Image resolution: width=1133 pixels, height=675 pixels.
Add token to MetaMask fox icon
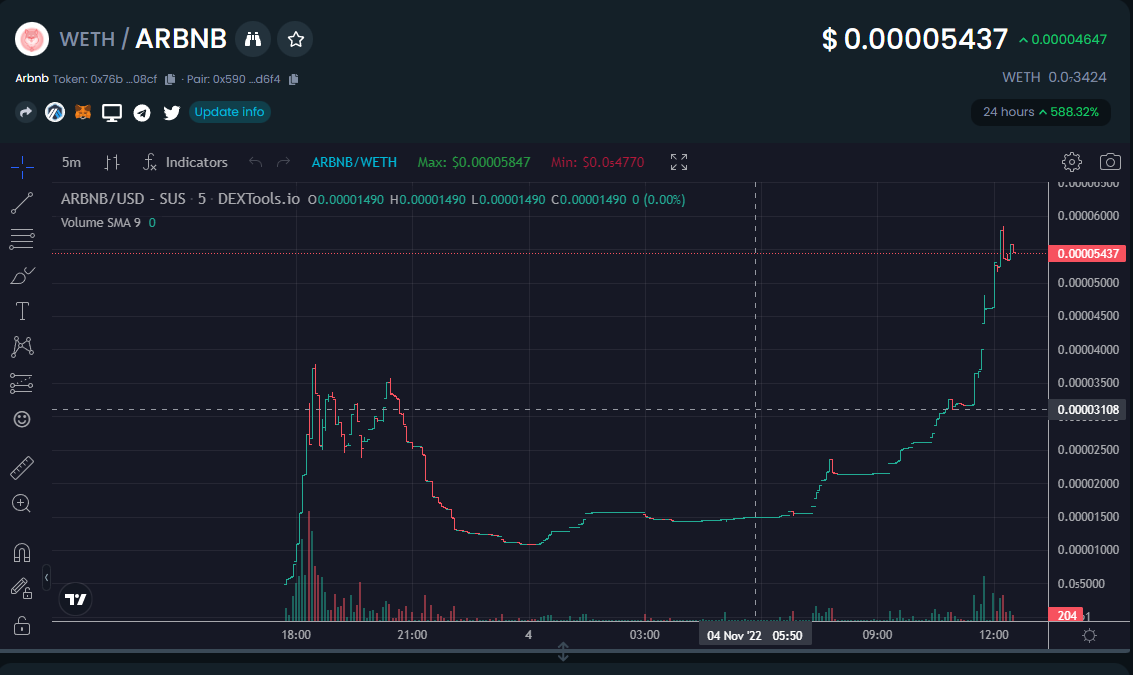pos(83,112)
